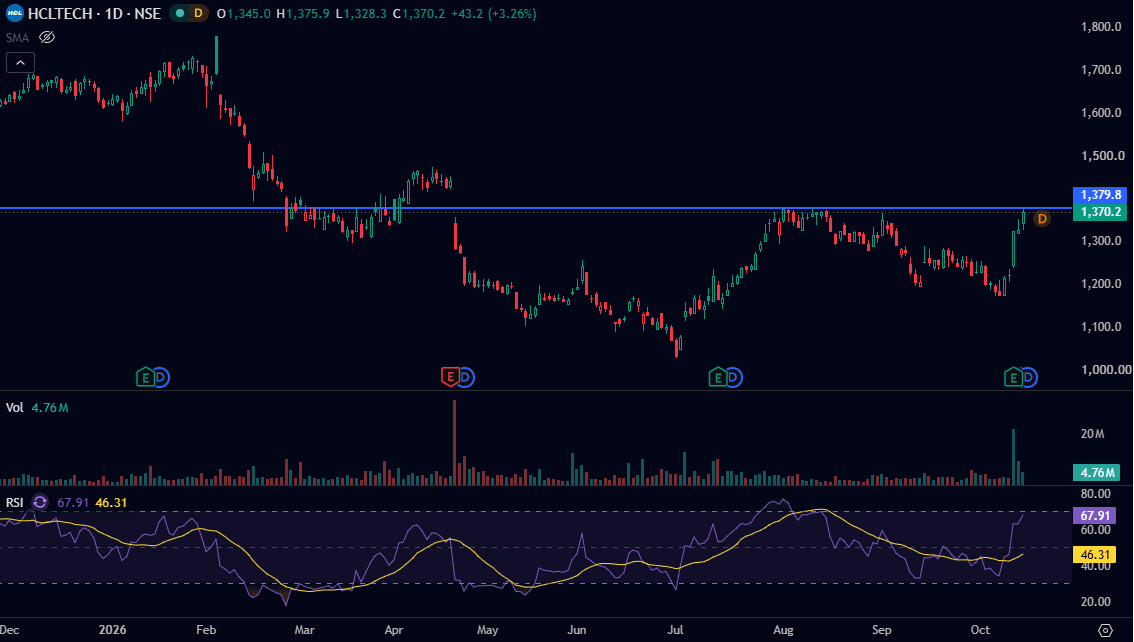Click RSI value 67.91 in the legend
Screen dimensions: 1134x642
click(72, 502)
